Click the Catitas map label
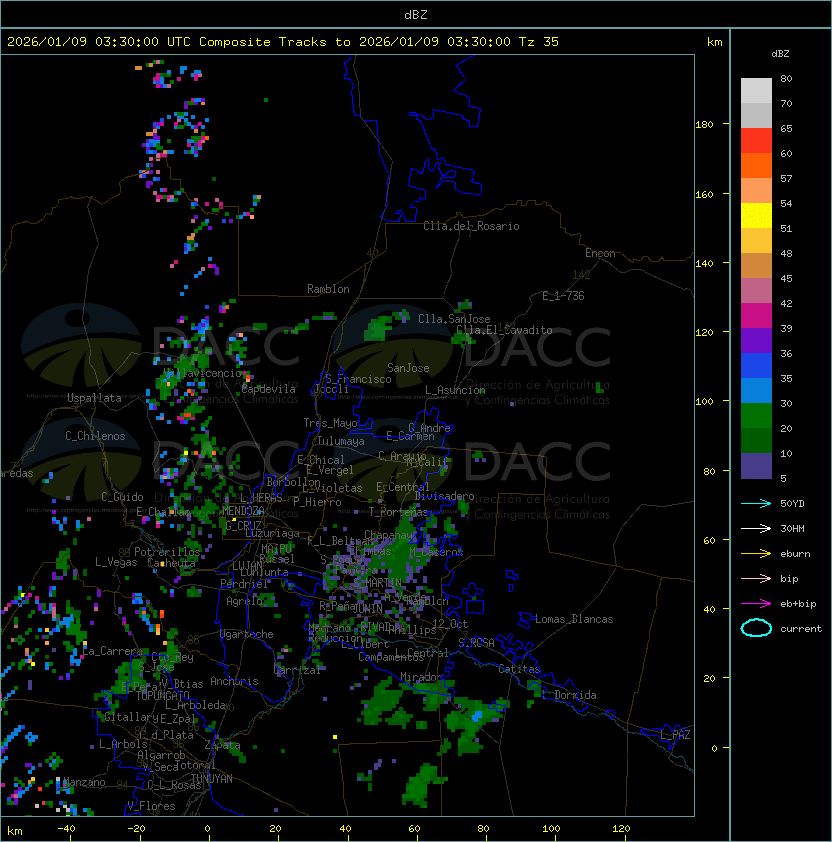Image resolution: width=832 pixels, height=842 pixels. click(x=519, y=669)
